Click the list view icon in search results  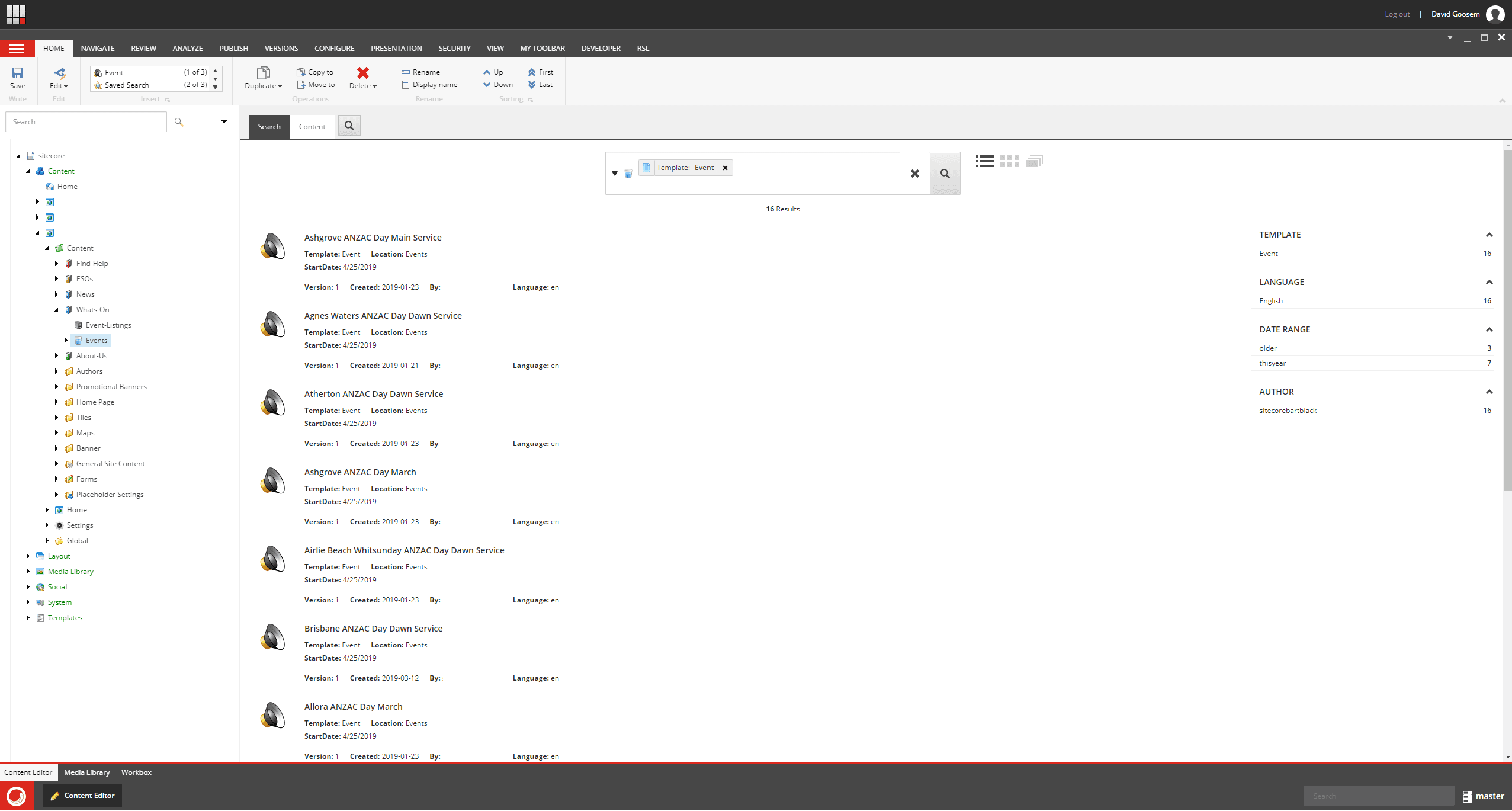click(984, 161)
